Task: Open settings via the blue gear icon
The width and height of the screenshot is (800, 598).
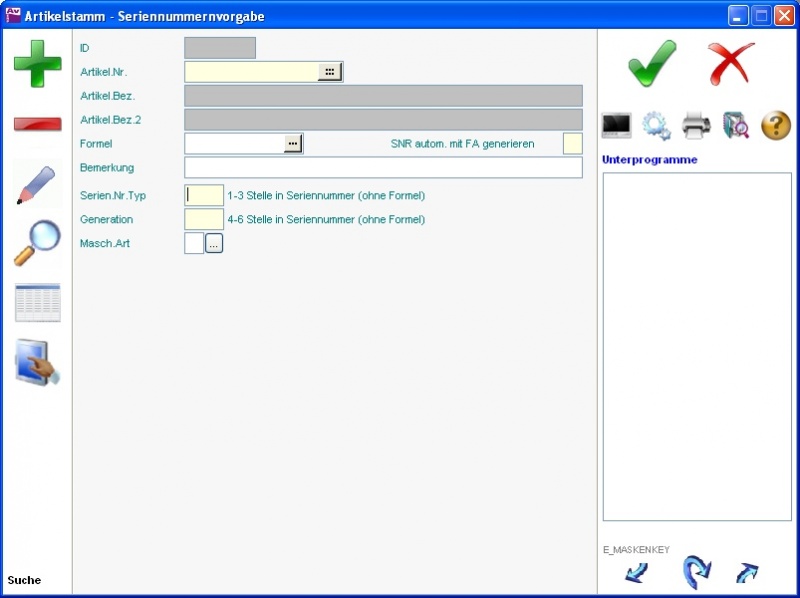Action: click(656, 126)
